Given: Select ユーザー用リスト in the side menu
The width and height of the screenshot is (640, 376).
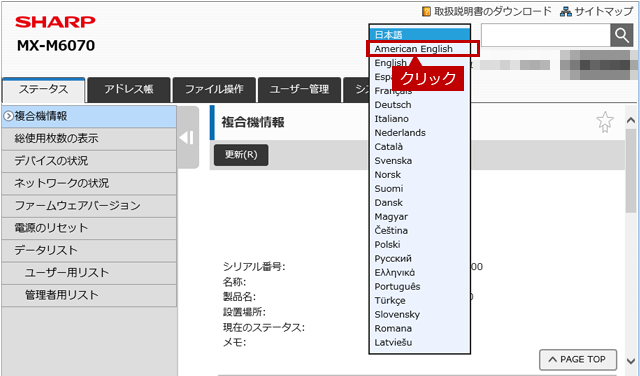Looking at the screenshot, I should [x=89, y=273].
